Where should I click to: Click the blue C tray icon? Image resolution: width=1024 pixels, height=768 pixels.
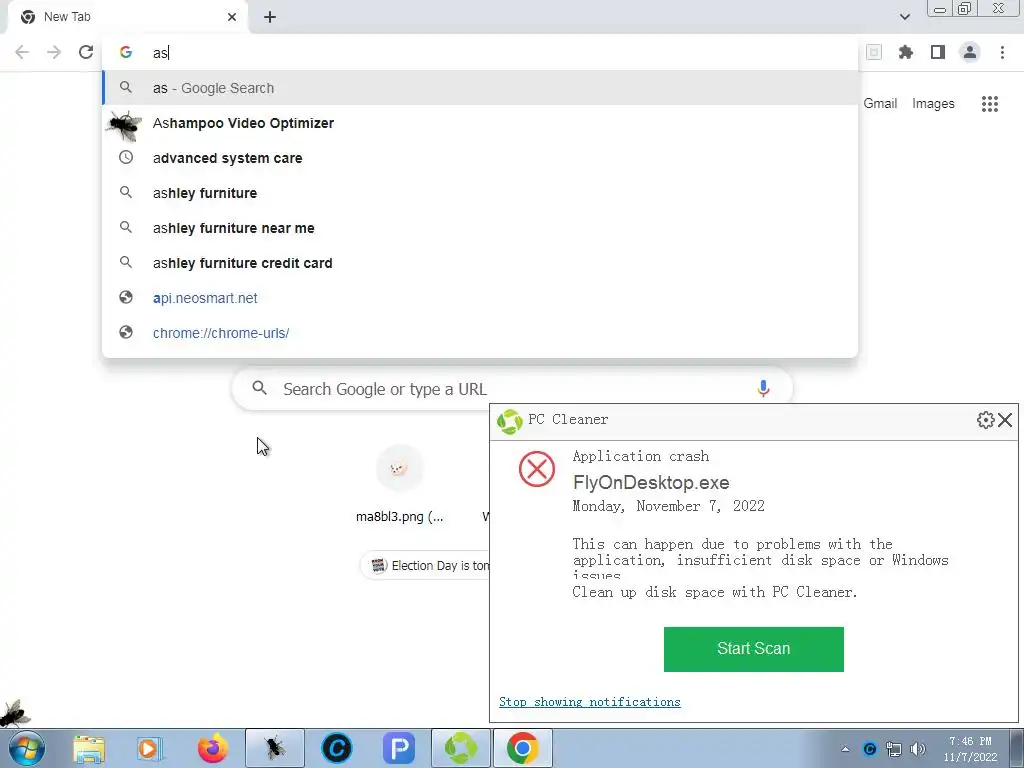pos(869,749)
